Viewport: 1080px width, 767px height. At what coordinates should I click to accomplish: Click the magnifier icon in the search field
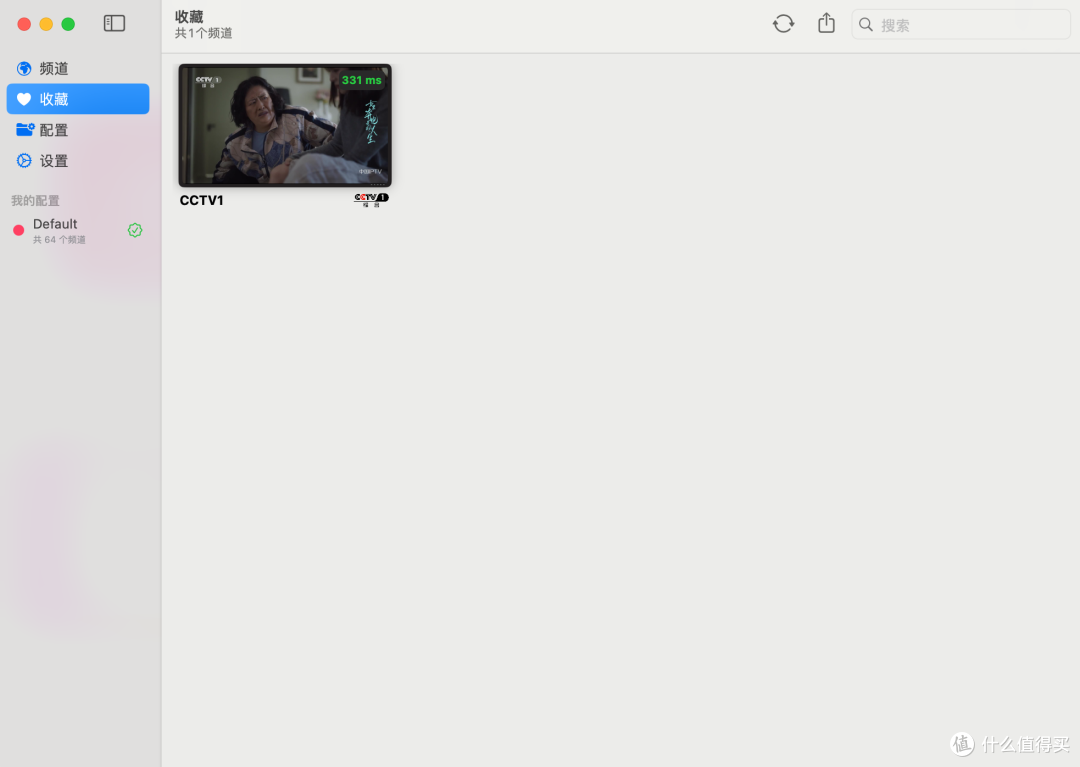tap(866, 24)
